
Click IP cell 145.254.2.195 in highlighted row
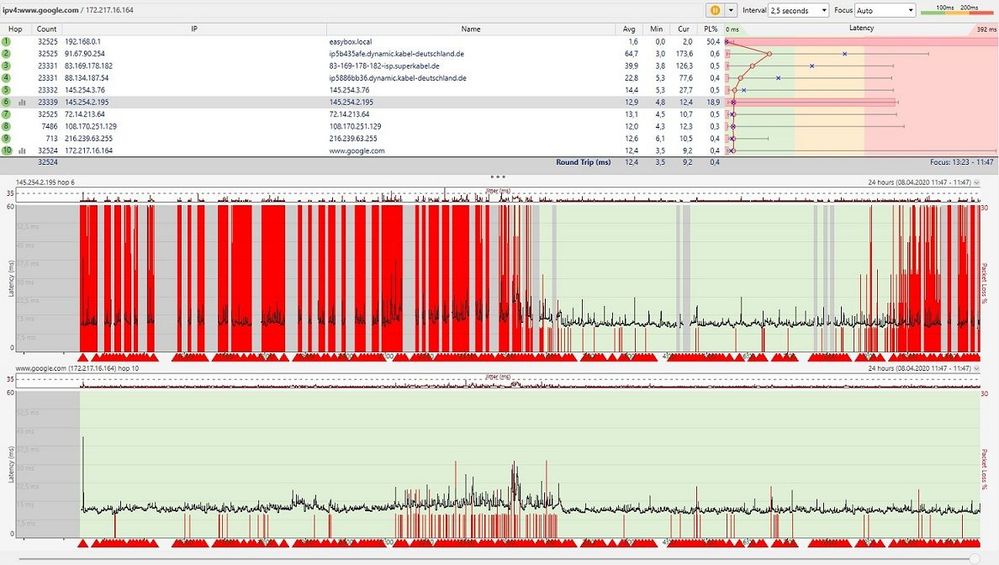pyautogui.click(x=87, y=102)
